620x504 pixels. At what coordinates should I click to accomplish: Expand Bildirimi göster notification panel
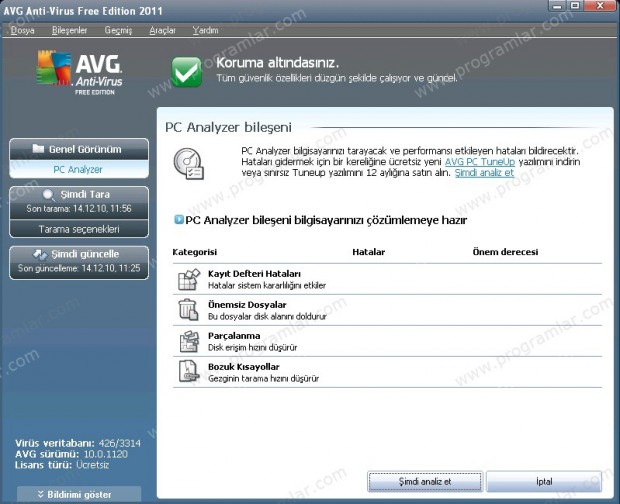(79, 494)
